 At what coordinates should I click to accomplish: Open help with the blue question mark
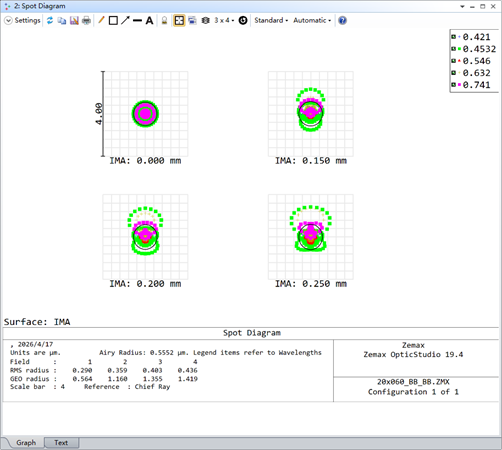click(x=342, y=21)
